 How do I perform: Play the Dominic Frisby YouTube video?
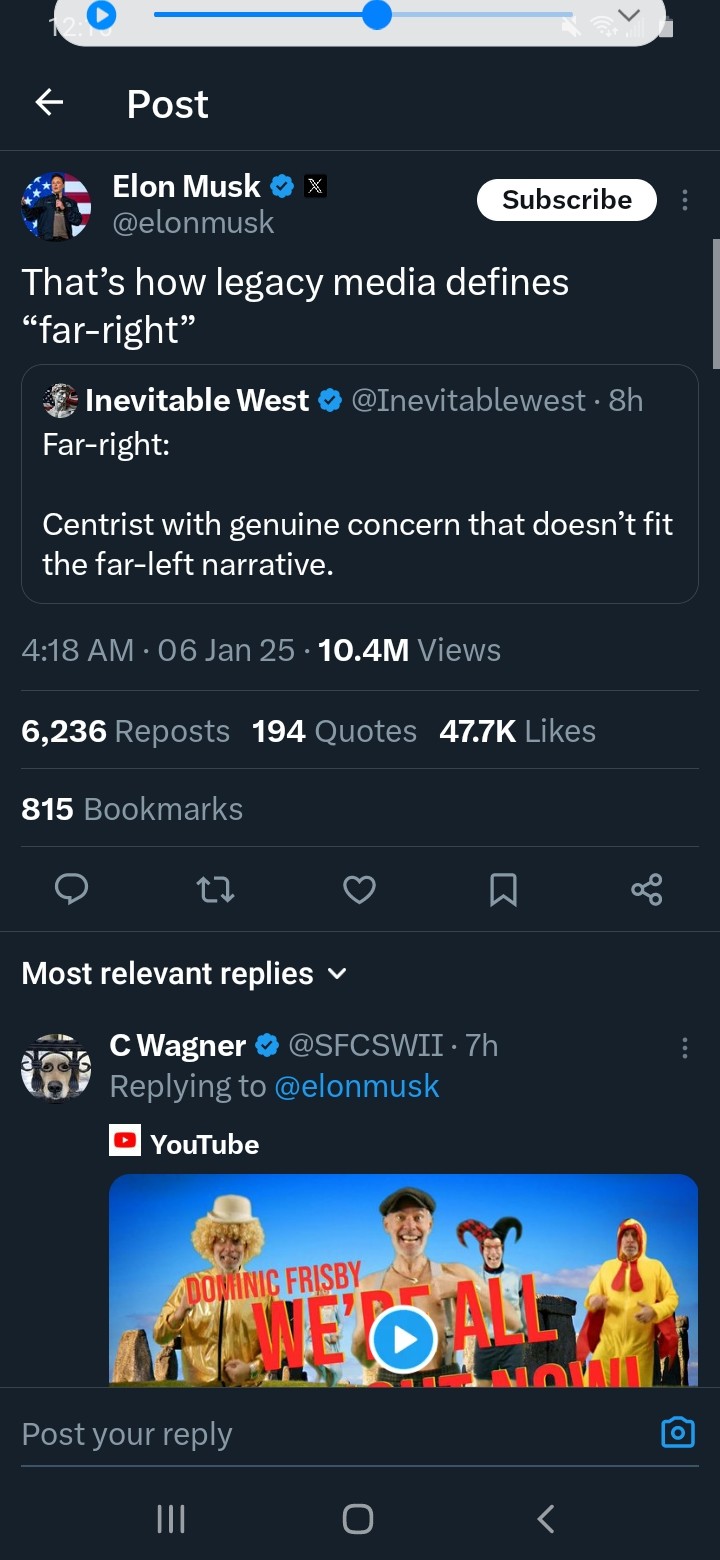(x=403, y=1338)
